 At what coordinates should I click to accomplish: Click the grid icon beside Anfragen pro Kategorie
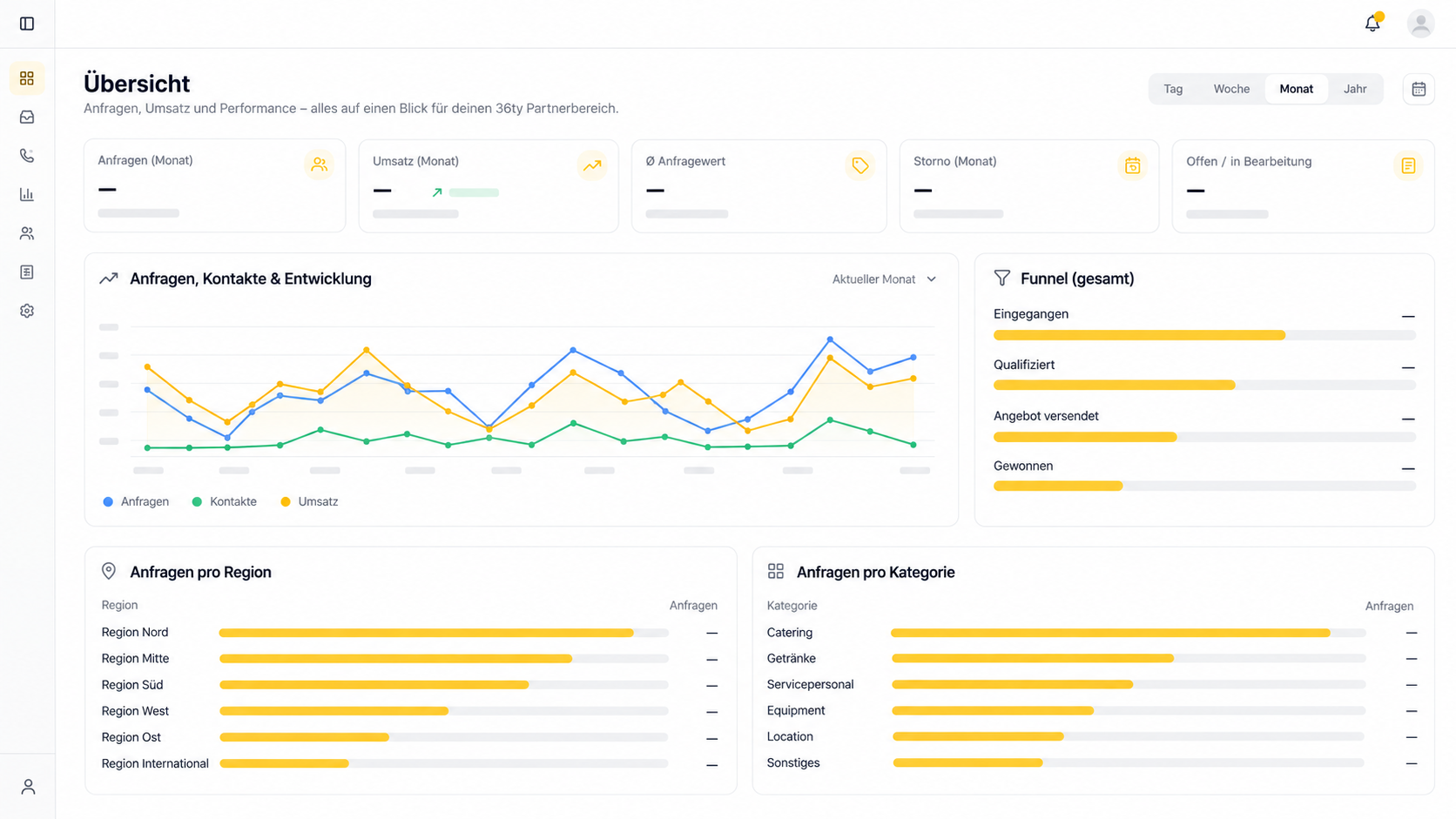[776, 571]
